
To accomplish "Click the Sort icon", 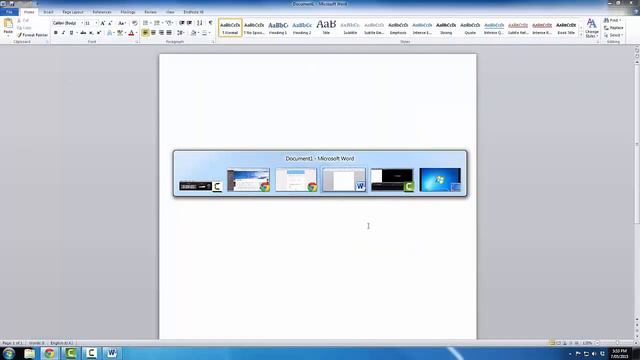I will click(x=200, y=23).
